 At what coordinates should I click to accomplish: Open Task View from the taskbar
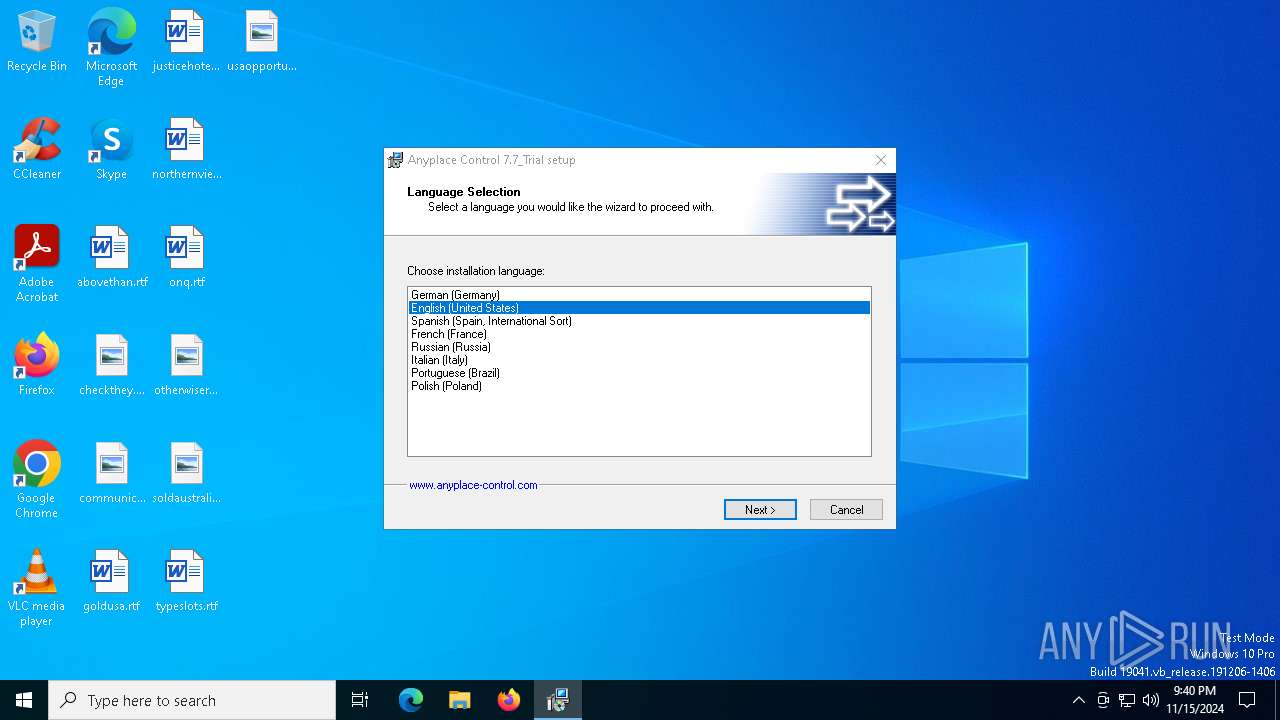point(360,700)
